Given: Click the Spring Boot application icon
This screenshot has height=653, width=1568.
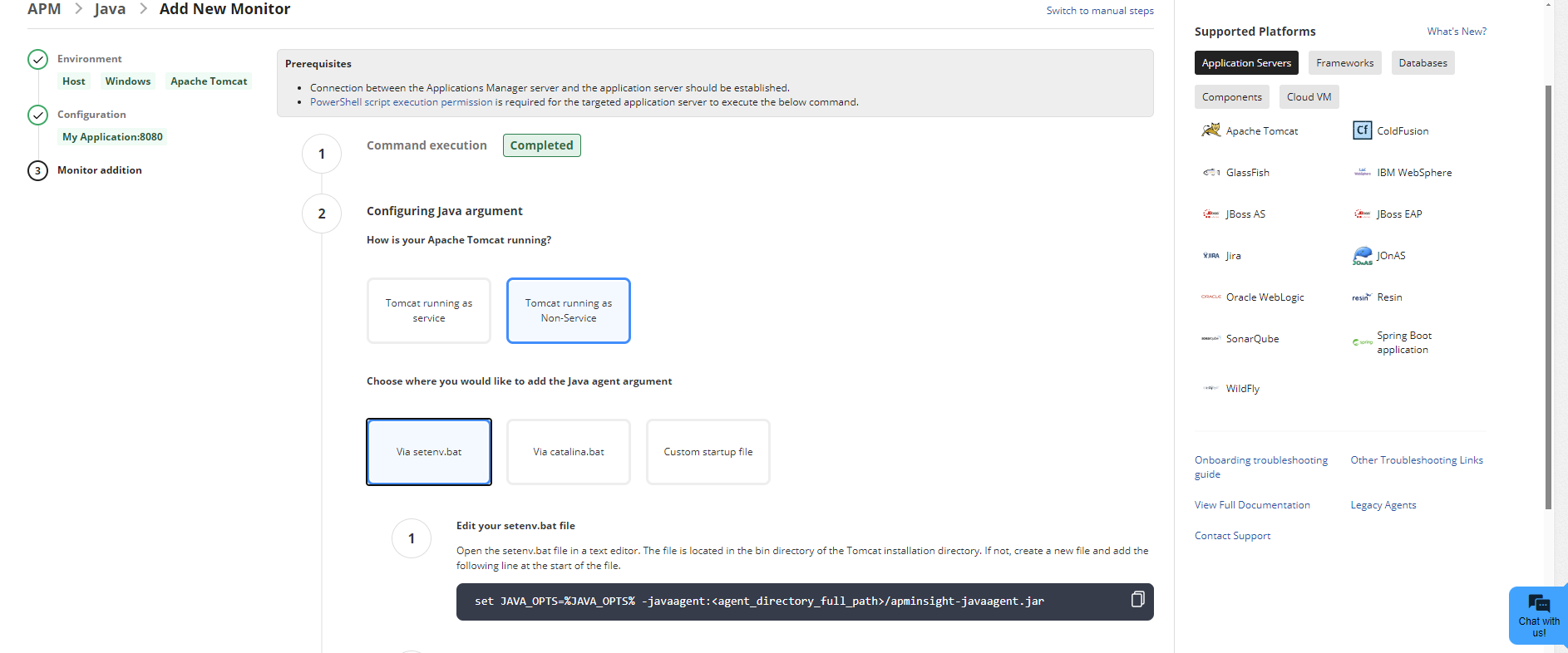Looking at the screenshot, I should click(1362, 341).
